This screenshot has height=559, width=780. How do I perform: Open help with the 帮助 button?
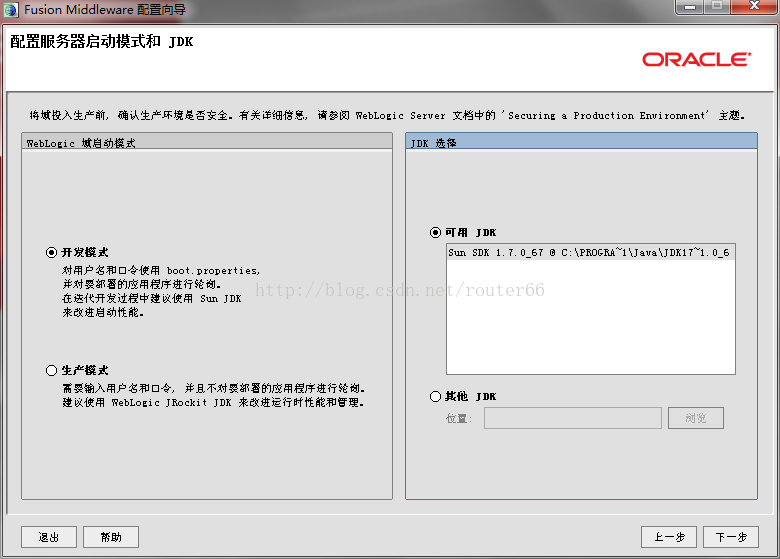coord(110,537)
